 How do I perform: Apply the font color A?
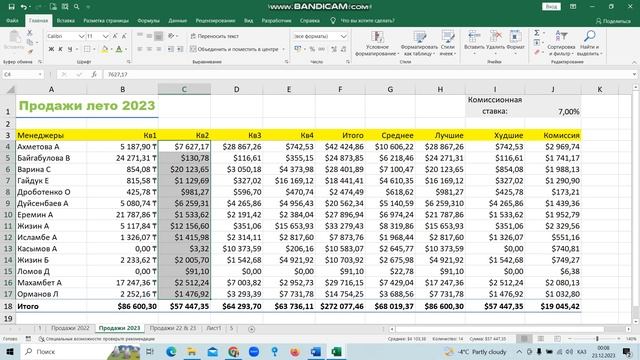tap(119, 49)
